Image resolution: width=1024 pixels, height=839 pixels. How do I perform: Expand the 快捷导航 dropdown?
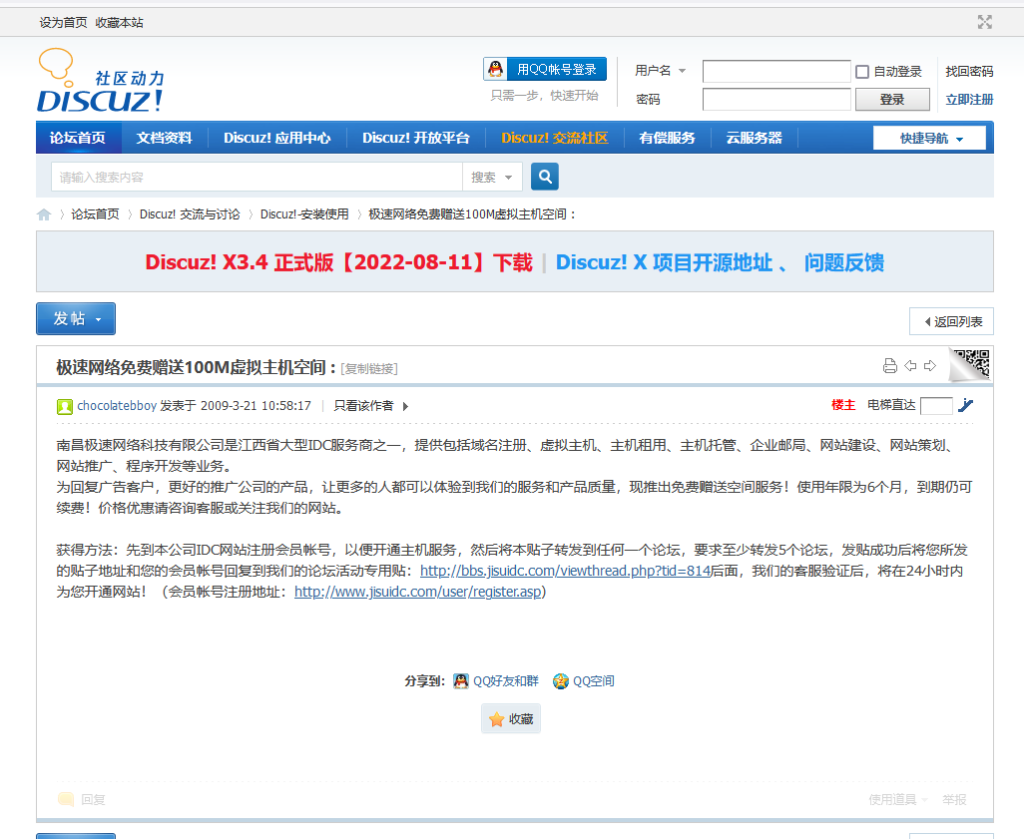(932, 138)
